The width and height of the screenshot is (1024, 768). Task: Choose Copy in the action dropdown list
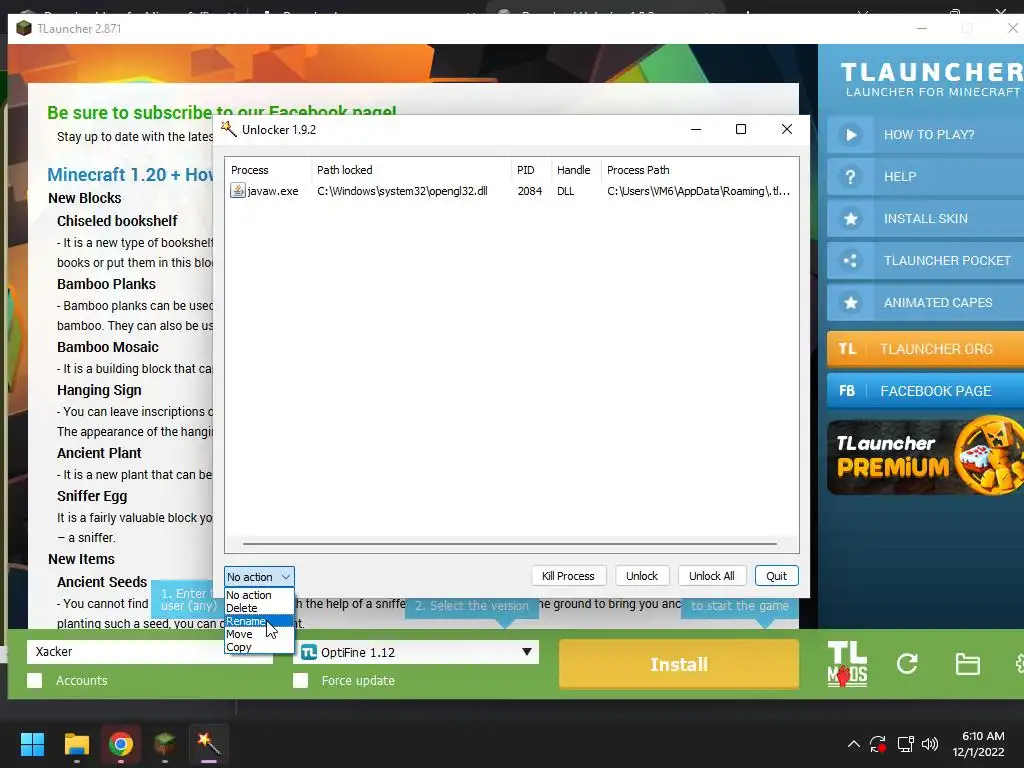(x=259, y=647)
